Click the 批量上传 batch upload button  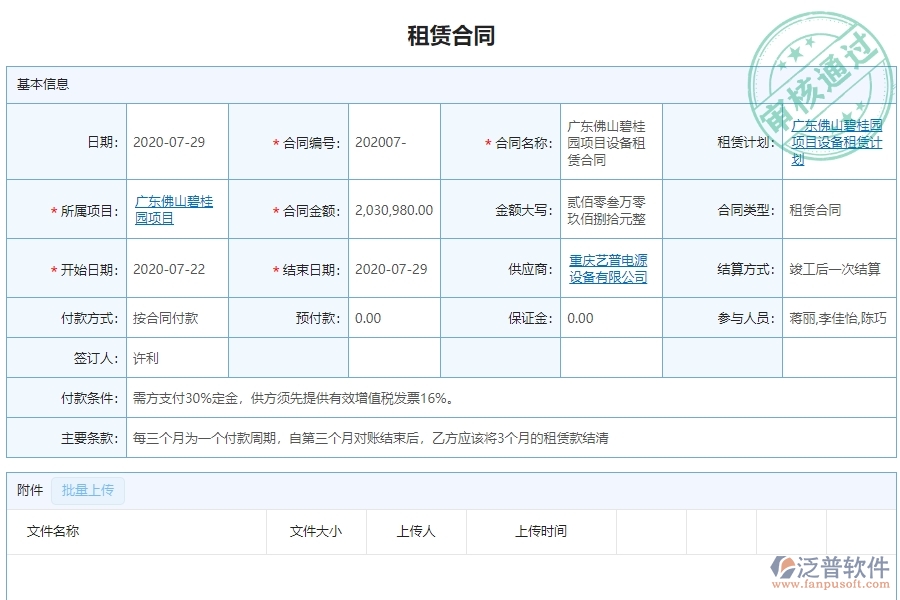87,490
